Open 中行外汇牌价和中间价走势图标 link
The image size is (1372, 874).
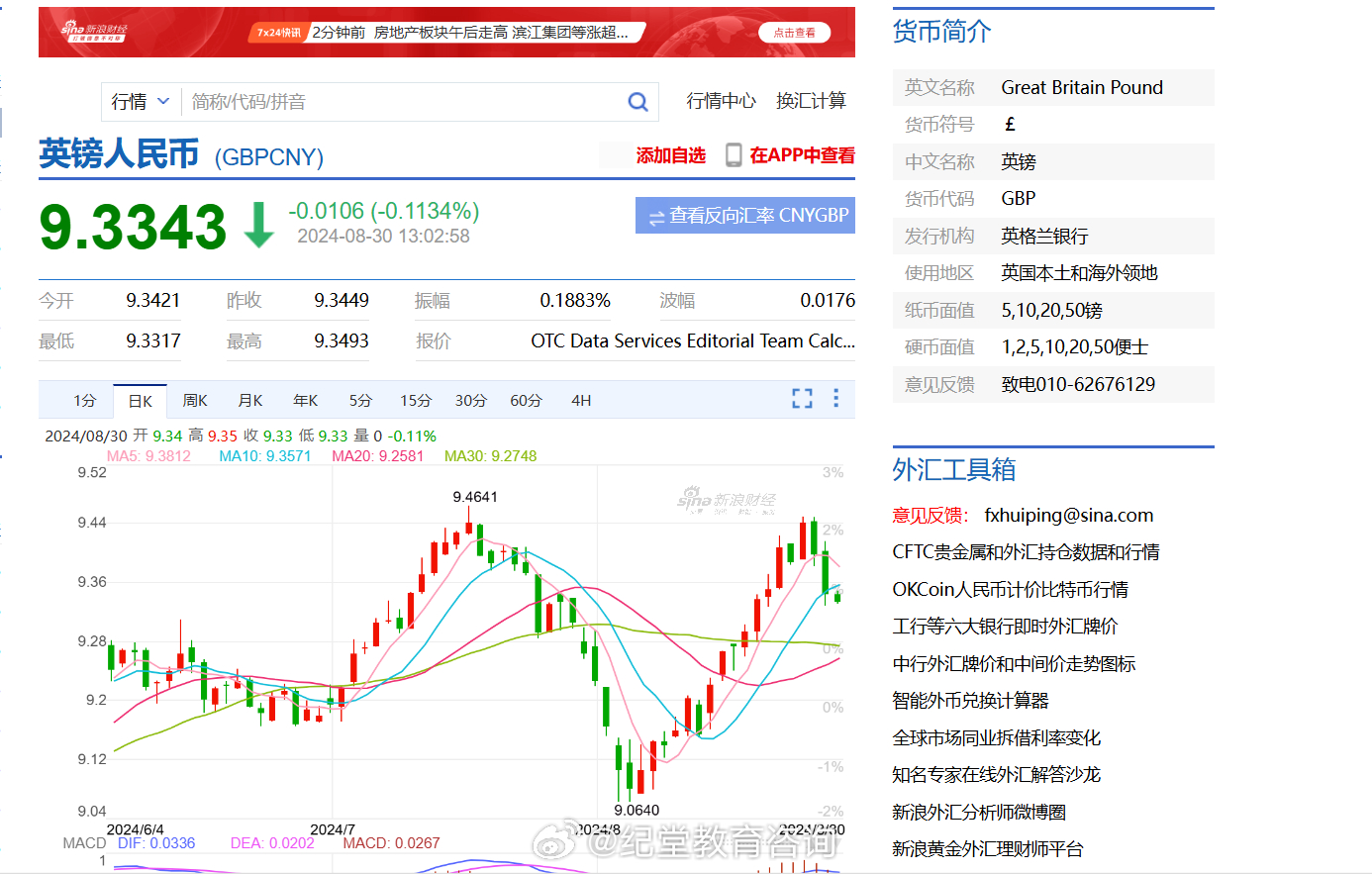pyautogui.click(x=1014, y=663)
